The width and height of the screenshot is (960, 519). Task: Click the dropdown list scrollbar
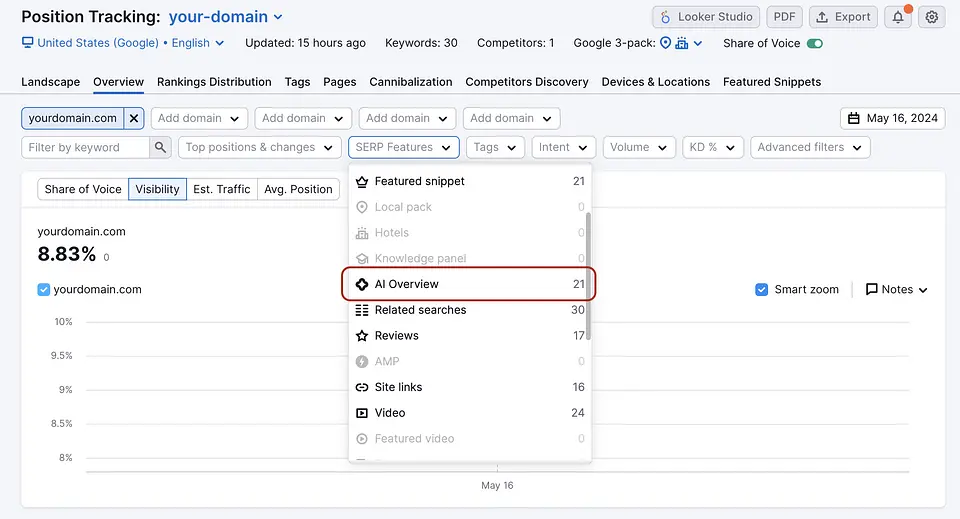pyautogui.click(x=588, y=275)
